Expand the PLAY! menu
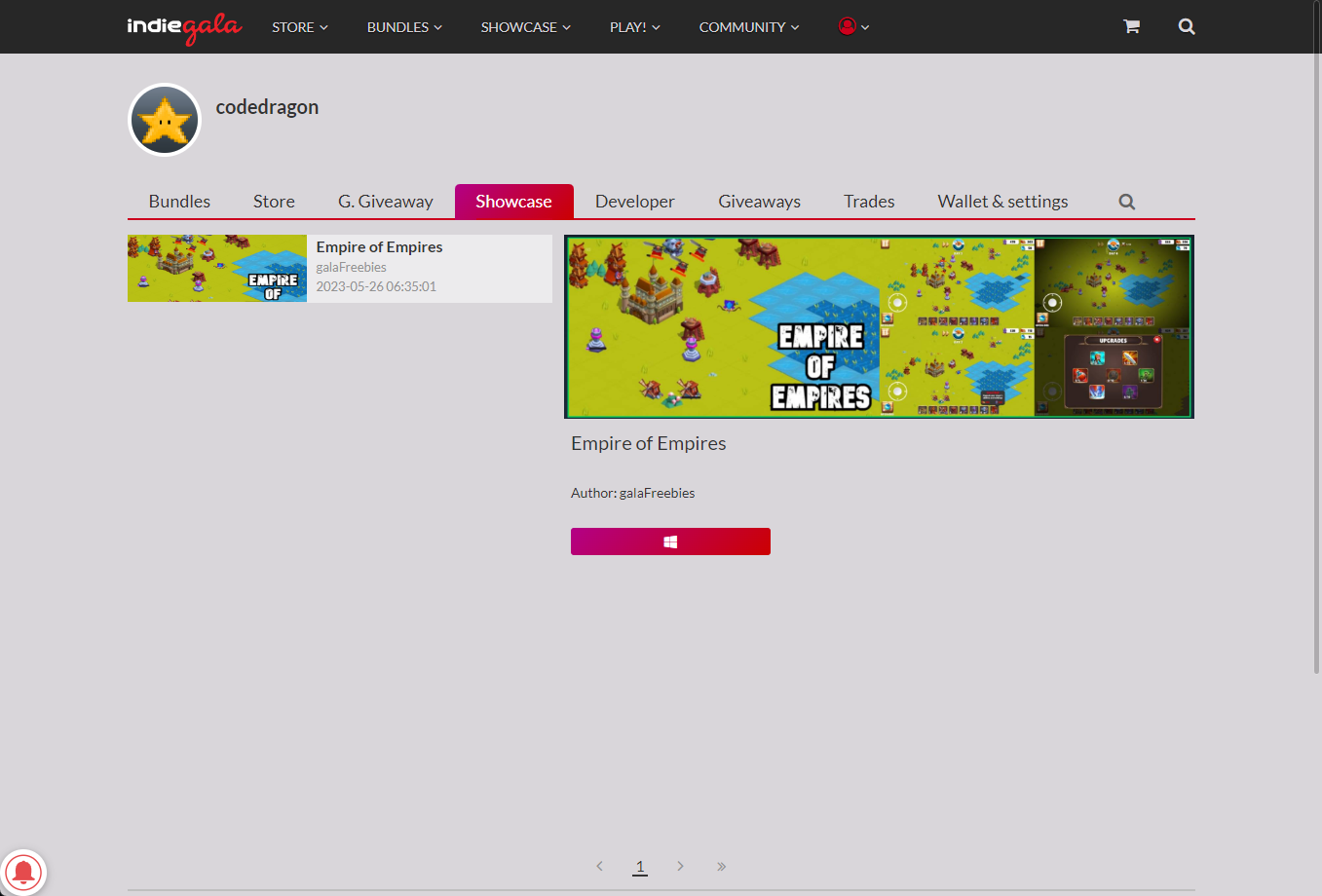Viewport: 1322px width, 896px height. tap(635, 27)
